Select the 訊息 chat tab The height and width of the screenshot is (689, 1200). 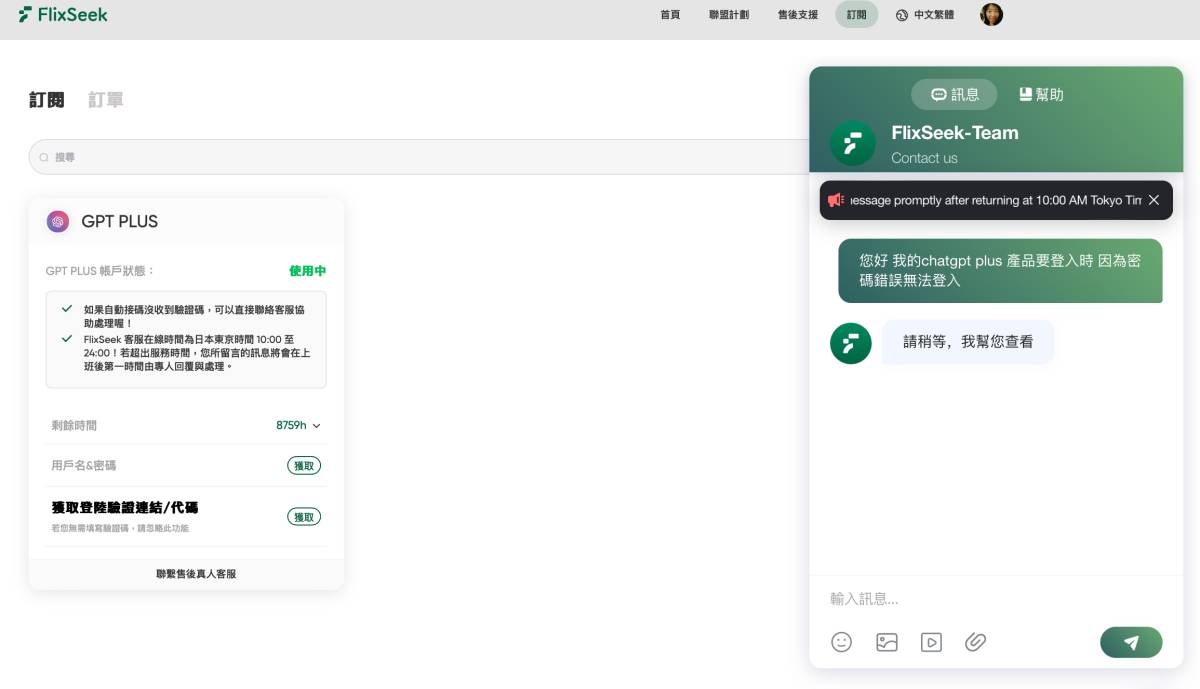(954, 94)
